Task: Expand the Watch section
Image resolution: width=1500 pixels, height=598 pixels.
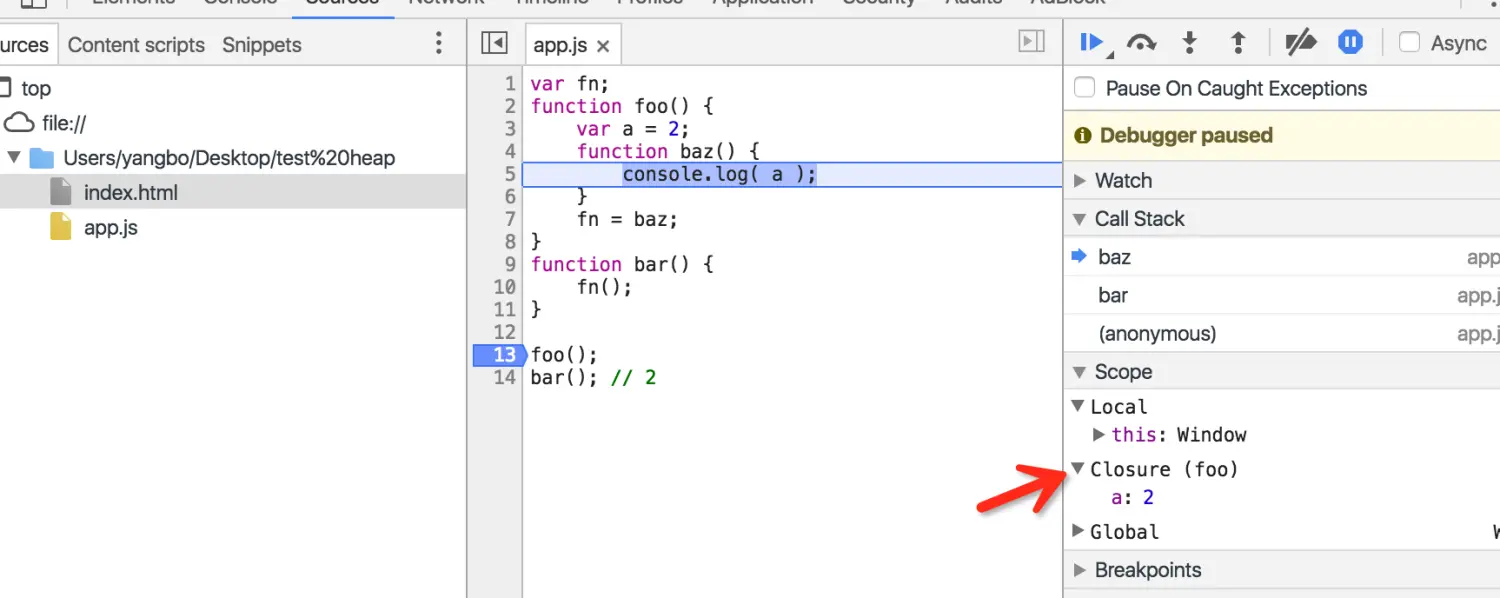Action: coord(1080,181)
